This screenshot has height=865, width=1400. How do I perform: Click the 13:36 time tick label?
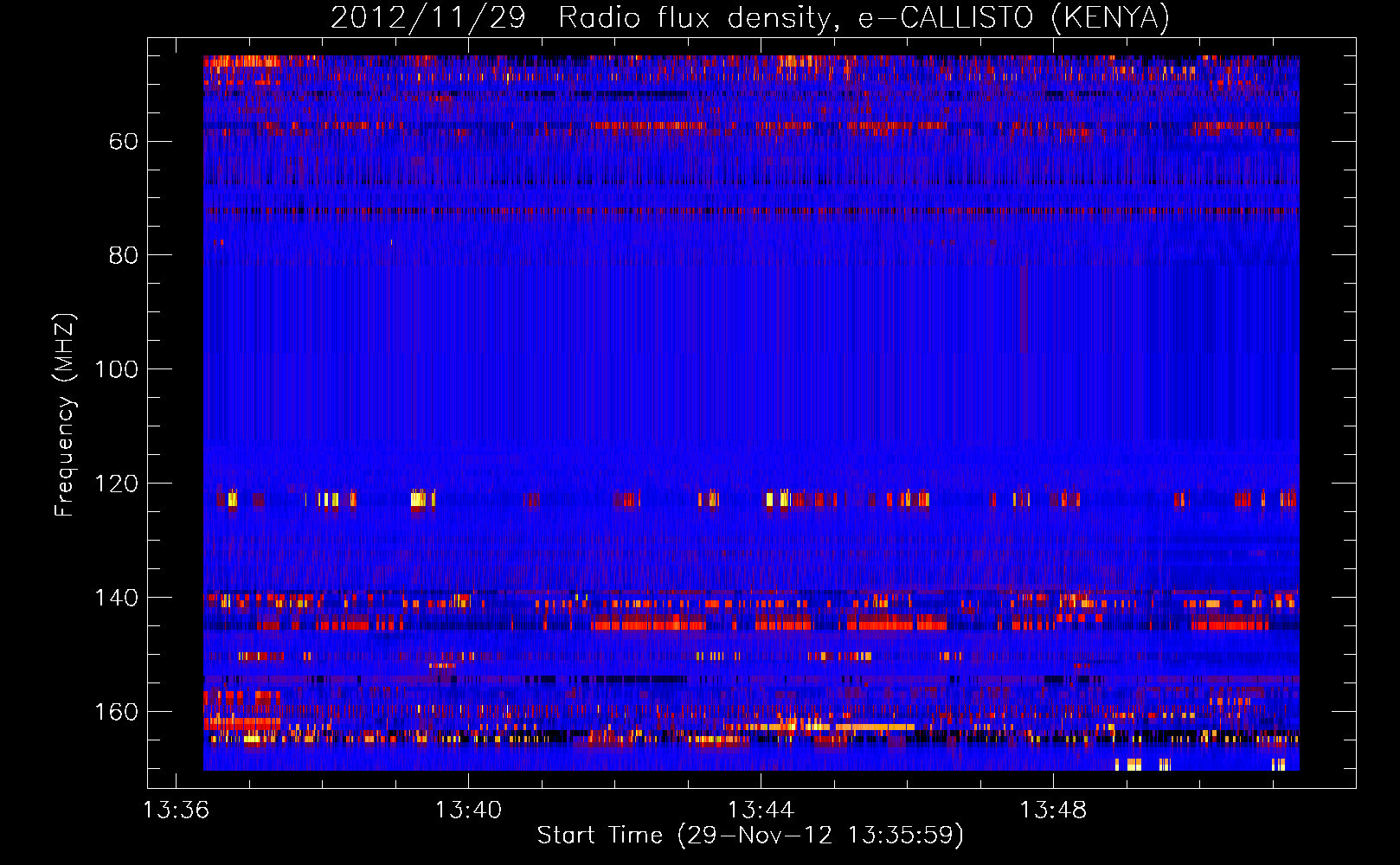[176, 811]
